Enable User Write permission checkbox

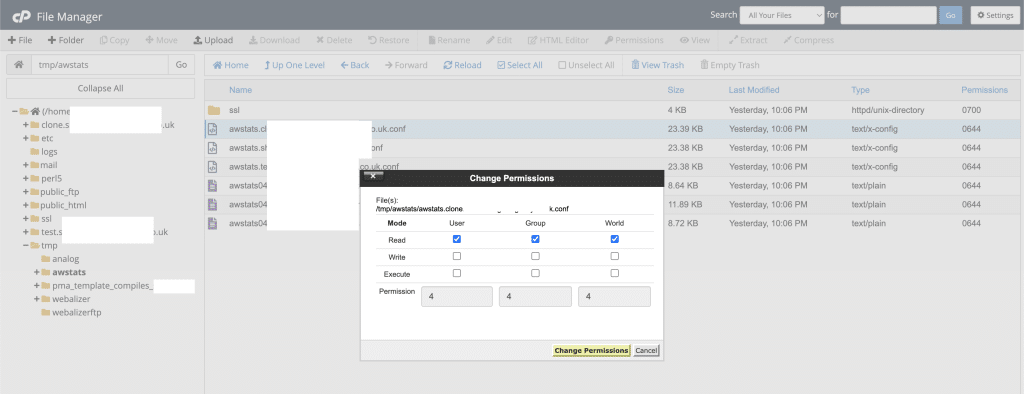456,256
